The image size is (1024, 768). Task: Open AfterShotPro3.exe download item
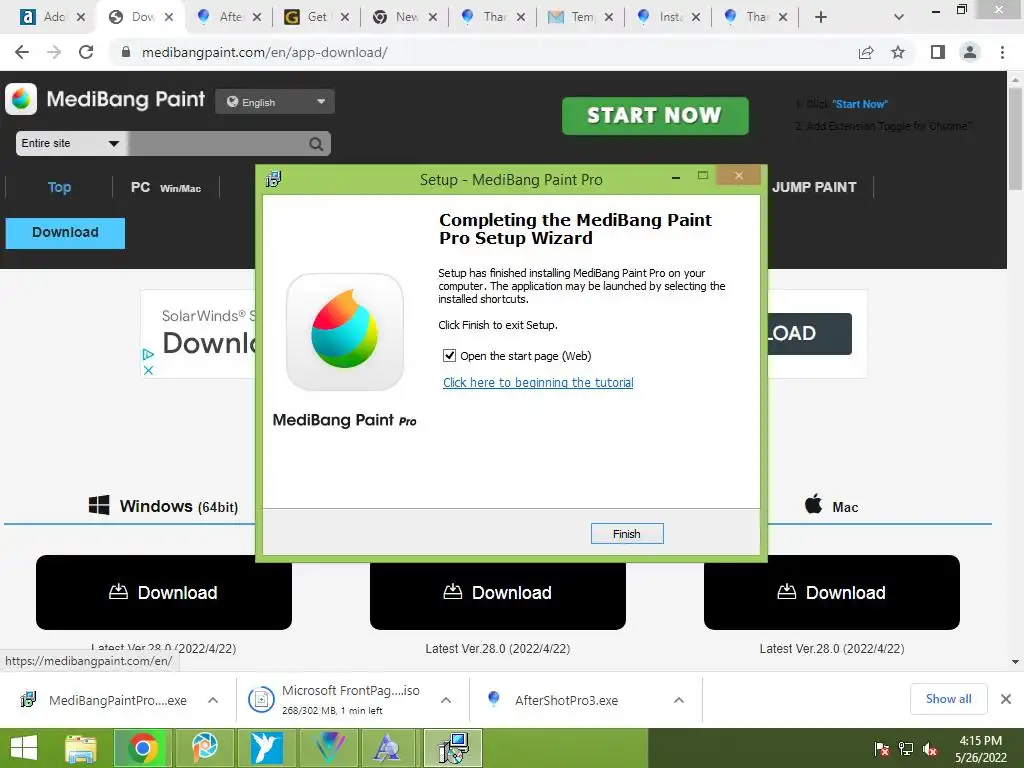(x=555, y=700)
